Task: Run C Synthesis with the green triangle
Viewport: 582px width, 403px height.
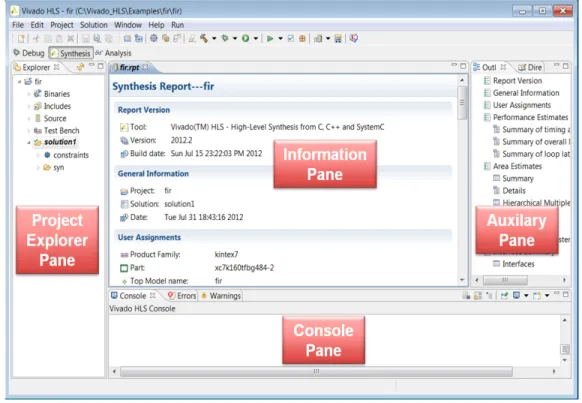Action: (x=270, y=38)
